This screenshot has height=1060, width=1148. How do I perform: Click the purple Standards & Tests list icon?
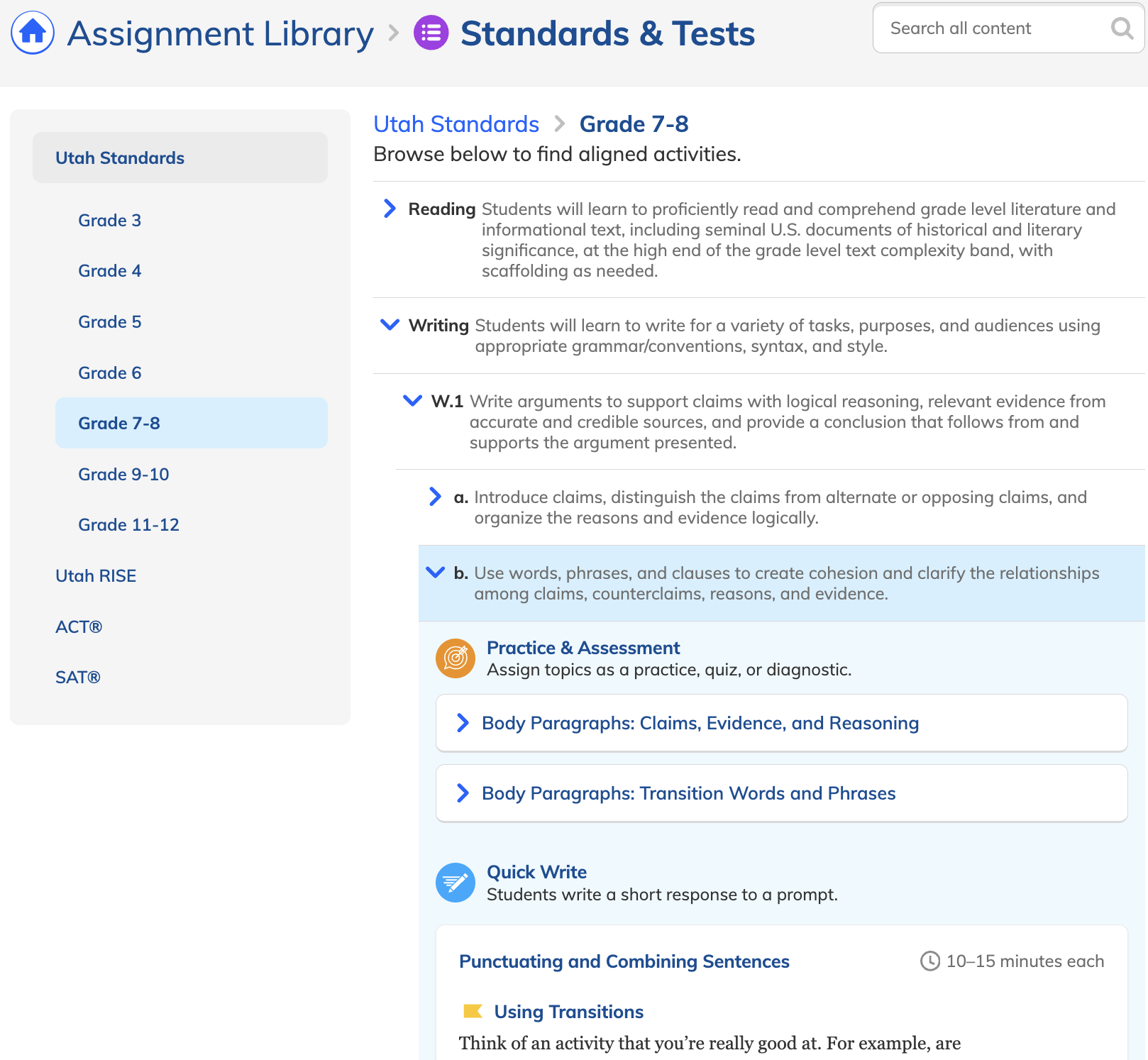pos(431,33)
